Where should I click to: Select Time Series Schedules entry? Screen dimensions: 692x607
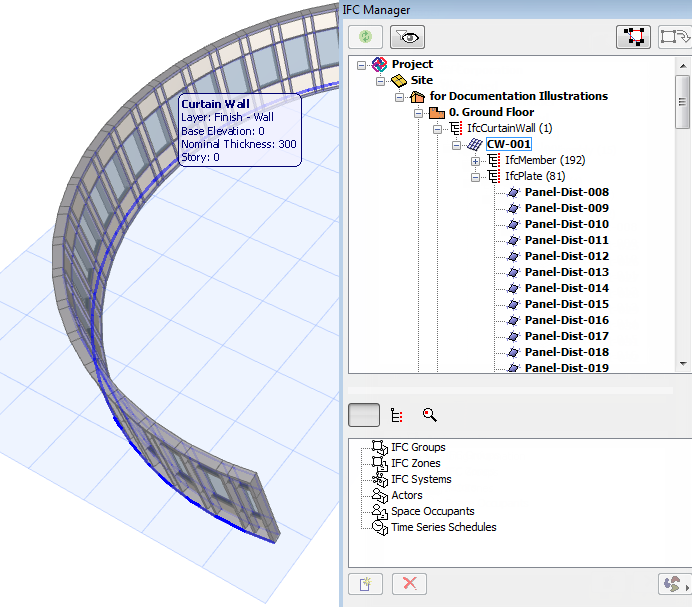443,527
